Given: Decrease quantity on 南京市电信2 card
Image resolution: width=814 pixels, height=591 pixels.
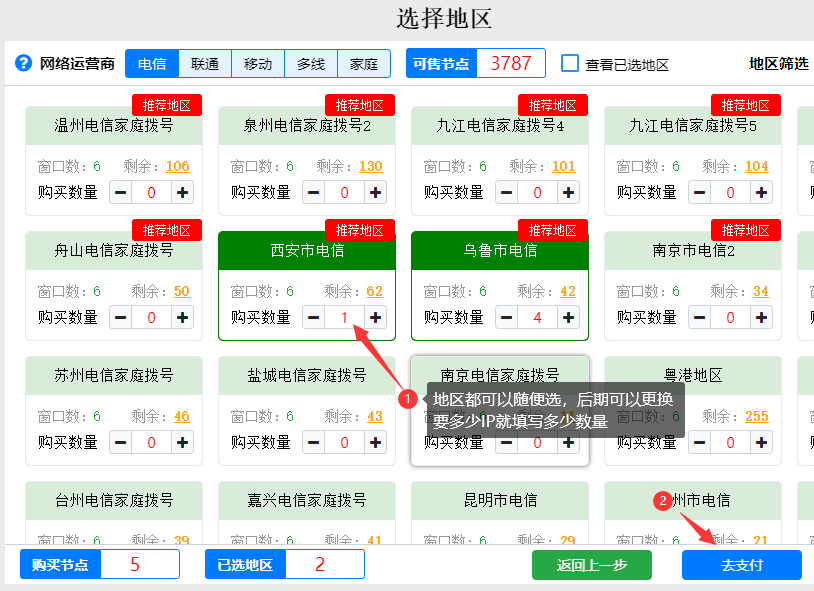Looking at the screenshot, I should coord(700,317).
